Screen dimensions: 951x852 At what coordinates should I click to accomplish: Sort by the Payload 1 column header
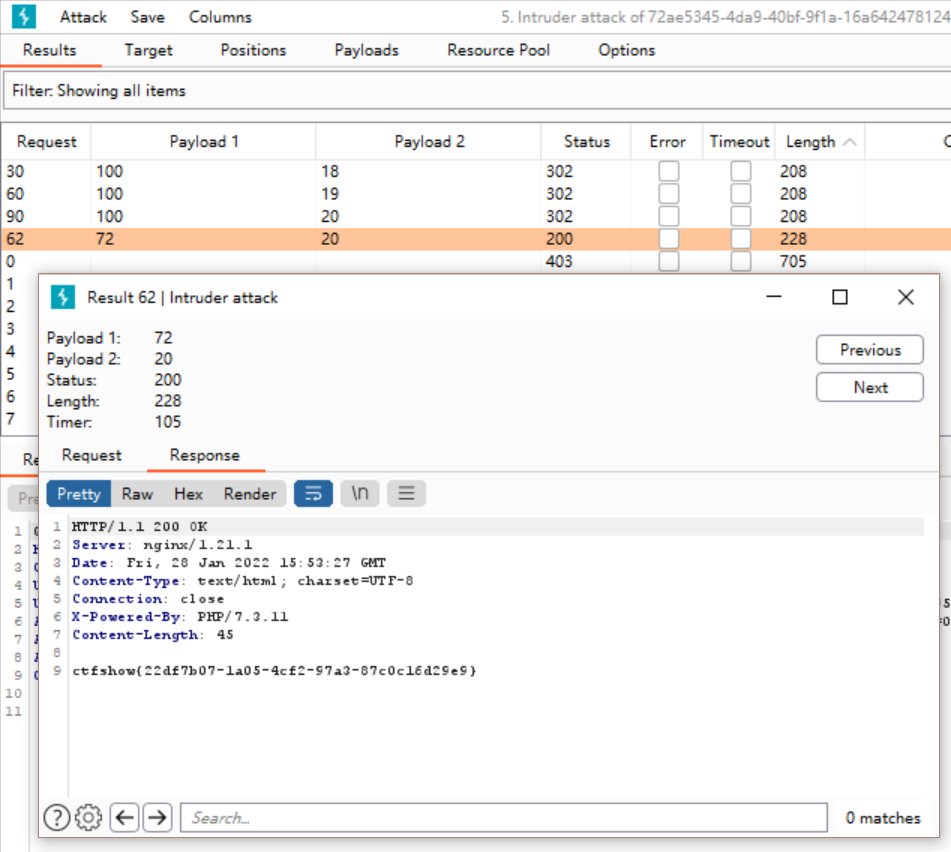(x=204, y=142)
